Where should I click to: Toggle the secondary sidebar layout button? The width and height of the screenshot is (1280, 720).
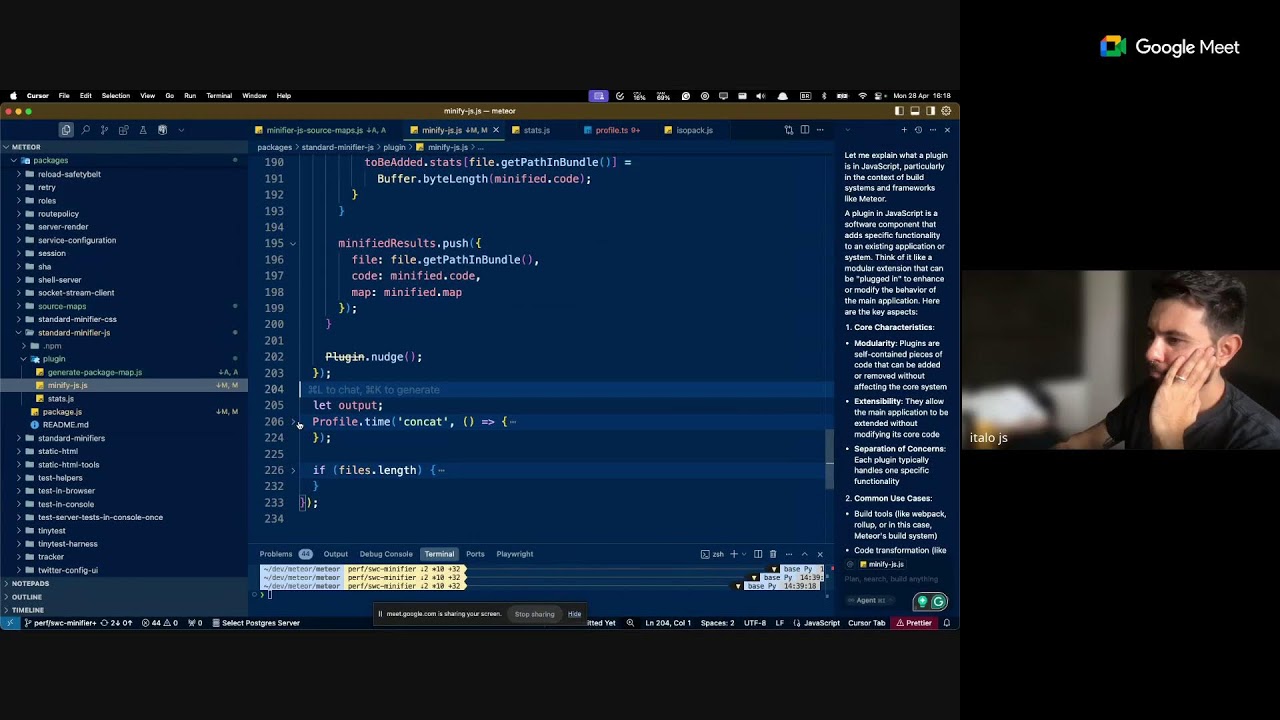coord(930,111)
